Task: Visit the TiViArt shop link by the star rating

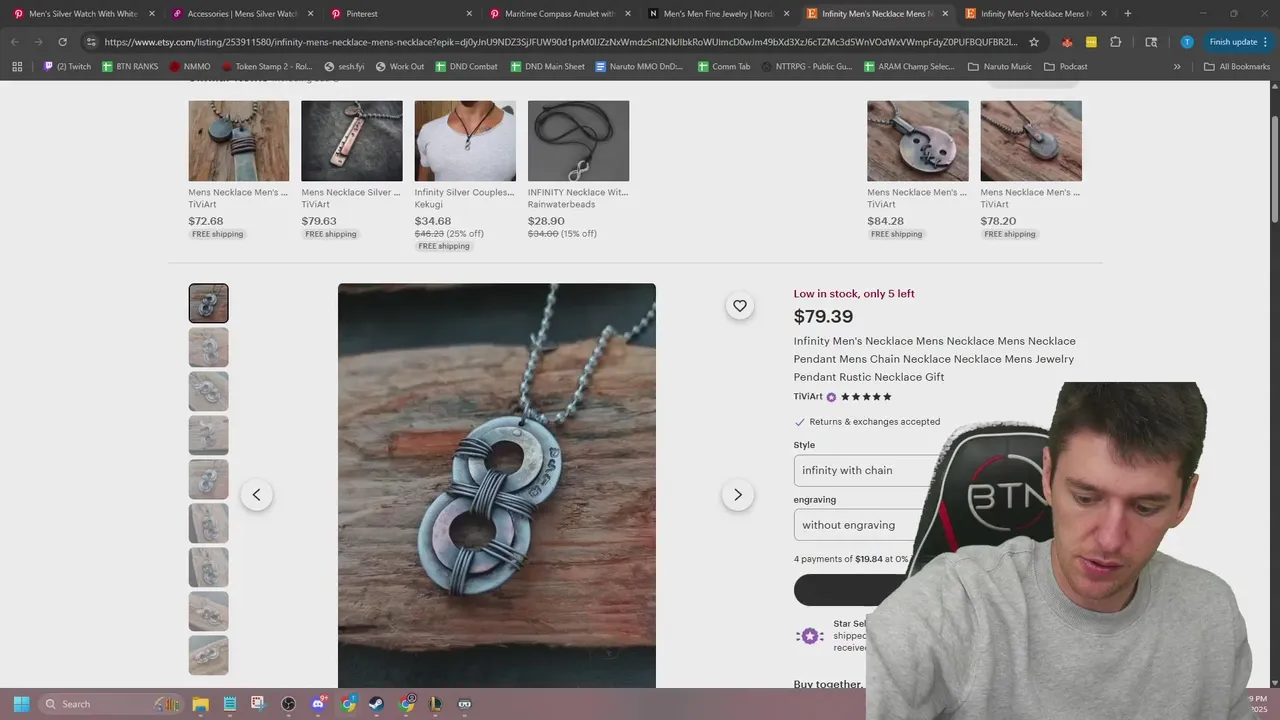Action: tap(809, 397)
